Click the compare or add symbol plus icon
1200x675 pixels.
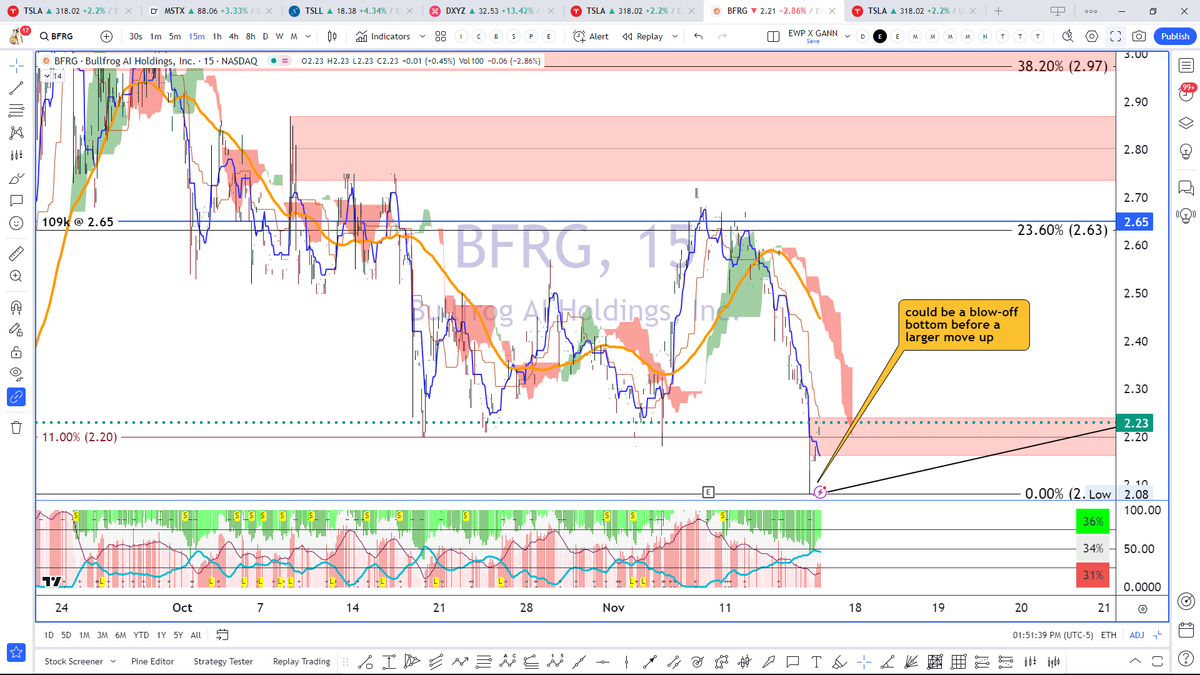pos(107,36)
